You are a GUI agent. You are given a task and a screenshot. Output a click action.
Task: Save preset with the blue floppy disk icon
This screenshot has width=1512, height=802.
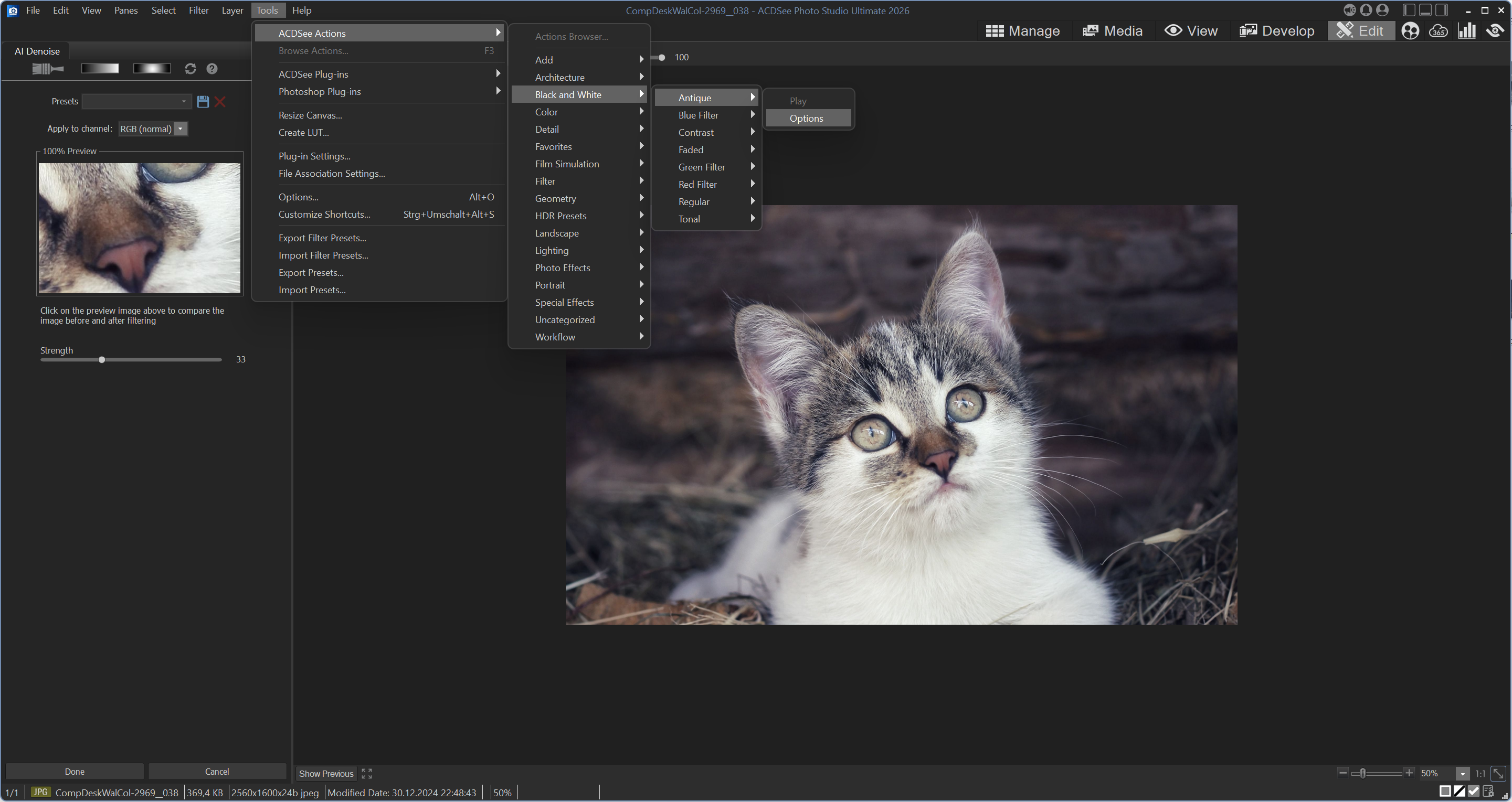click(203, 102)
